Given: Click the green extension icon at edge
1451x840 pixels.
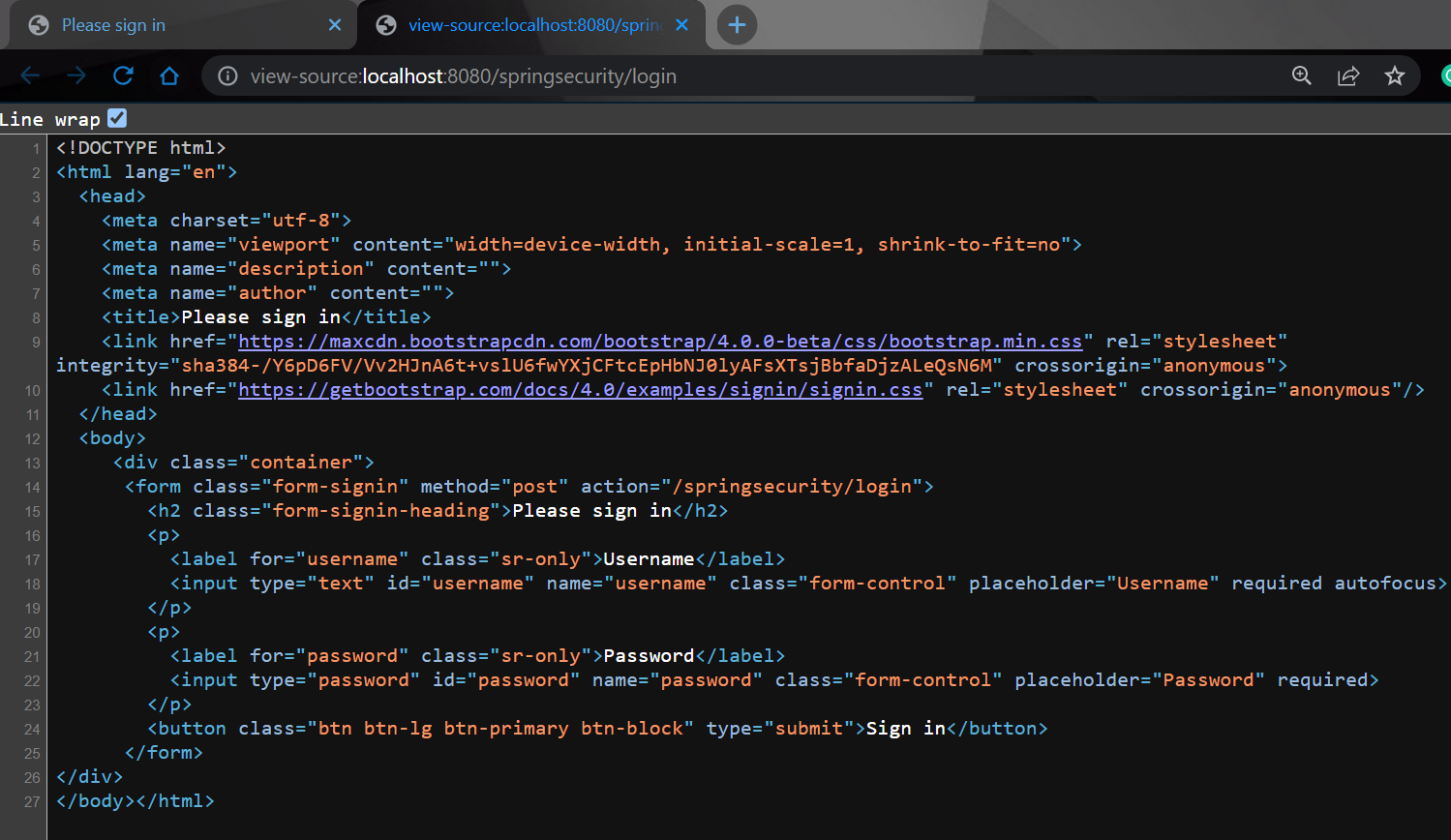Looking at the screenshot, I should pos(1445,75).
